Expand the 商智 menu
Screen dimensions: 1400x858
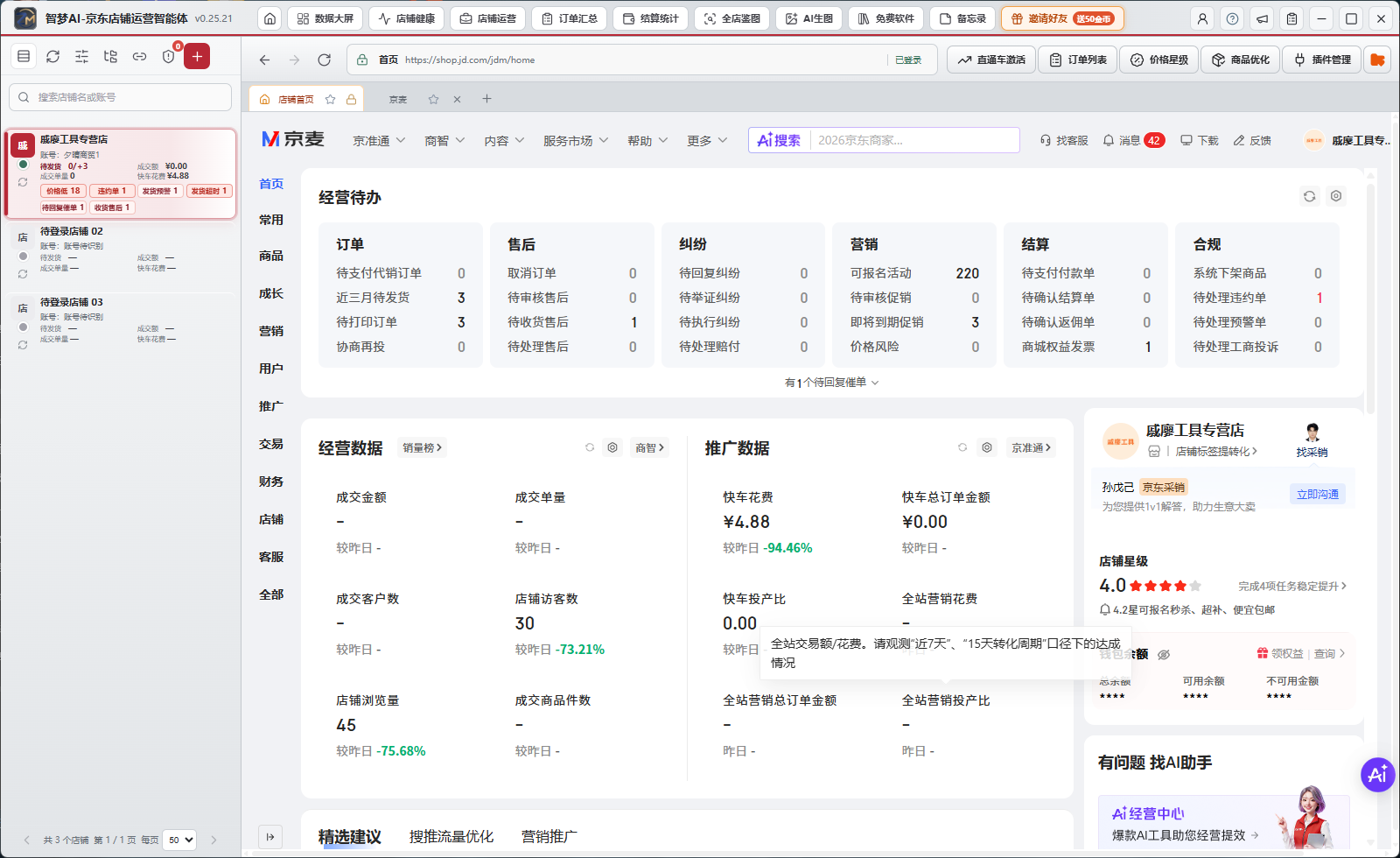[444, 141]
